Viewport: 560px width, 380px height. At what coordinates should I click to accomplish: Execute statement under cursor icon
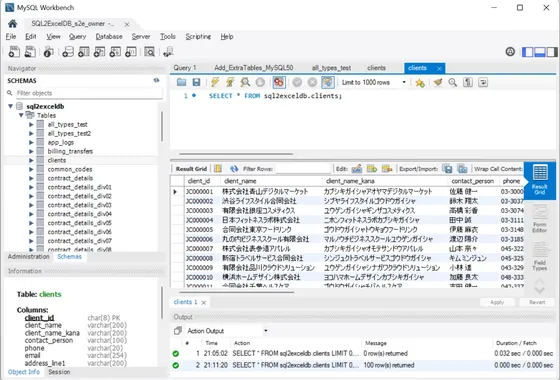230,82
